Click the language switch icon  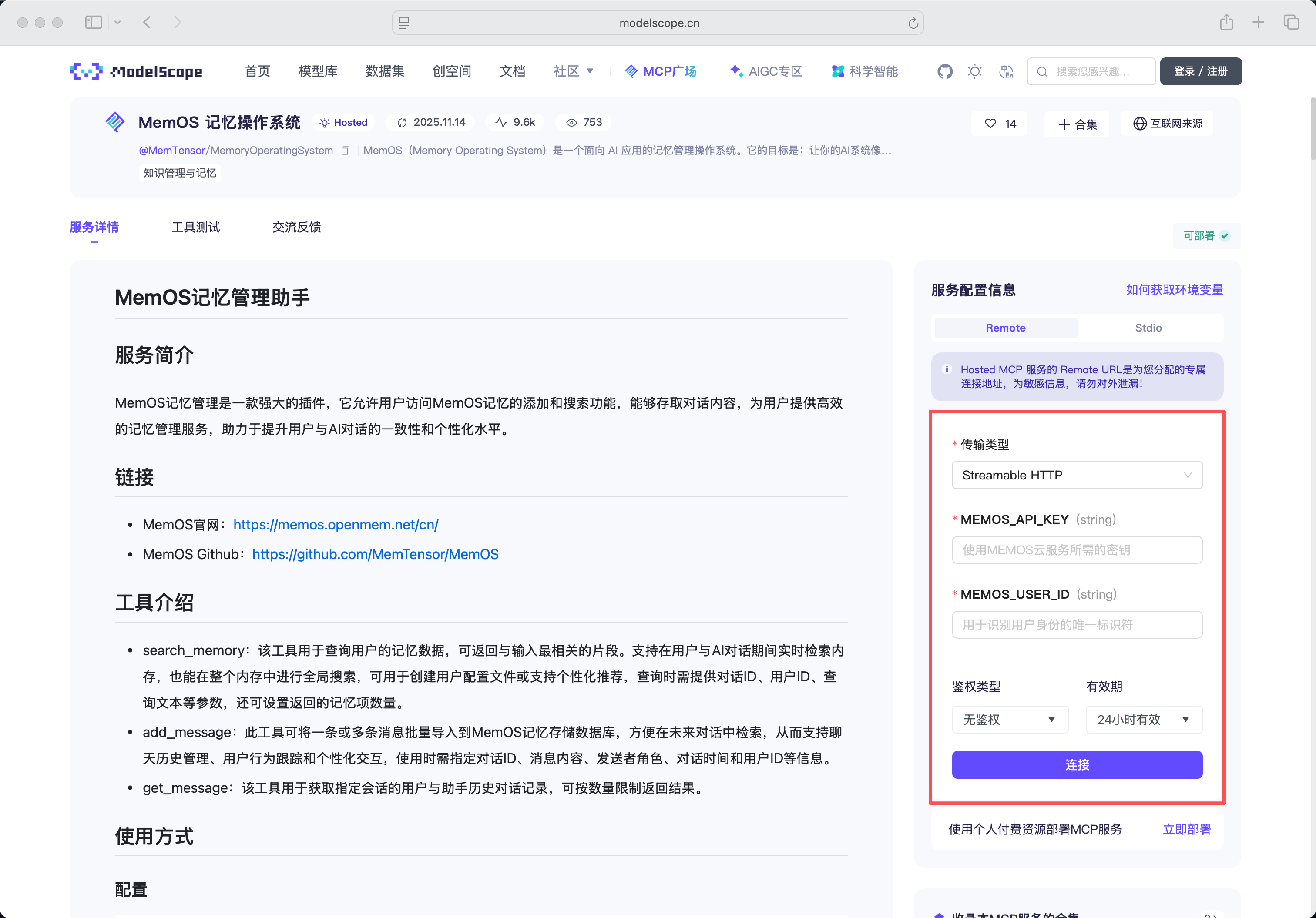(x=1006, y=72)
